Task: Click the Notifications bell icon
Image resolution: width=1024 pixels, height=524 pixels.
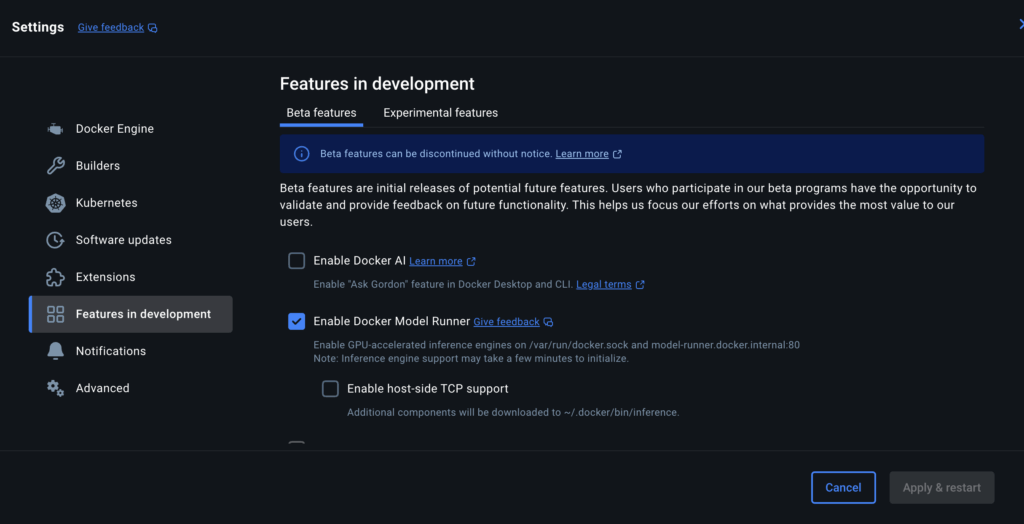Action: (x=55, y=351)
